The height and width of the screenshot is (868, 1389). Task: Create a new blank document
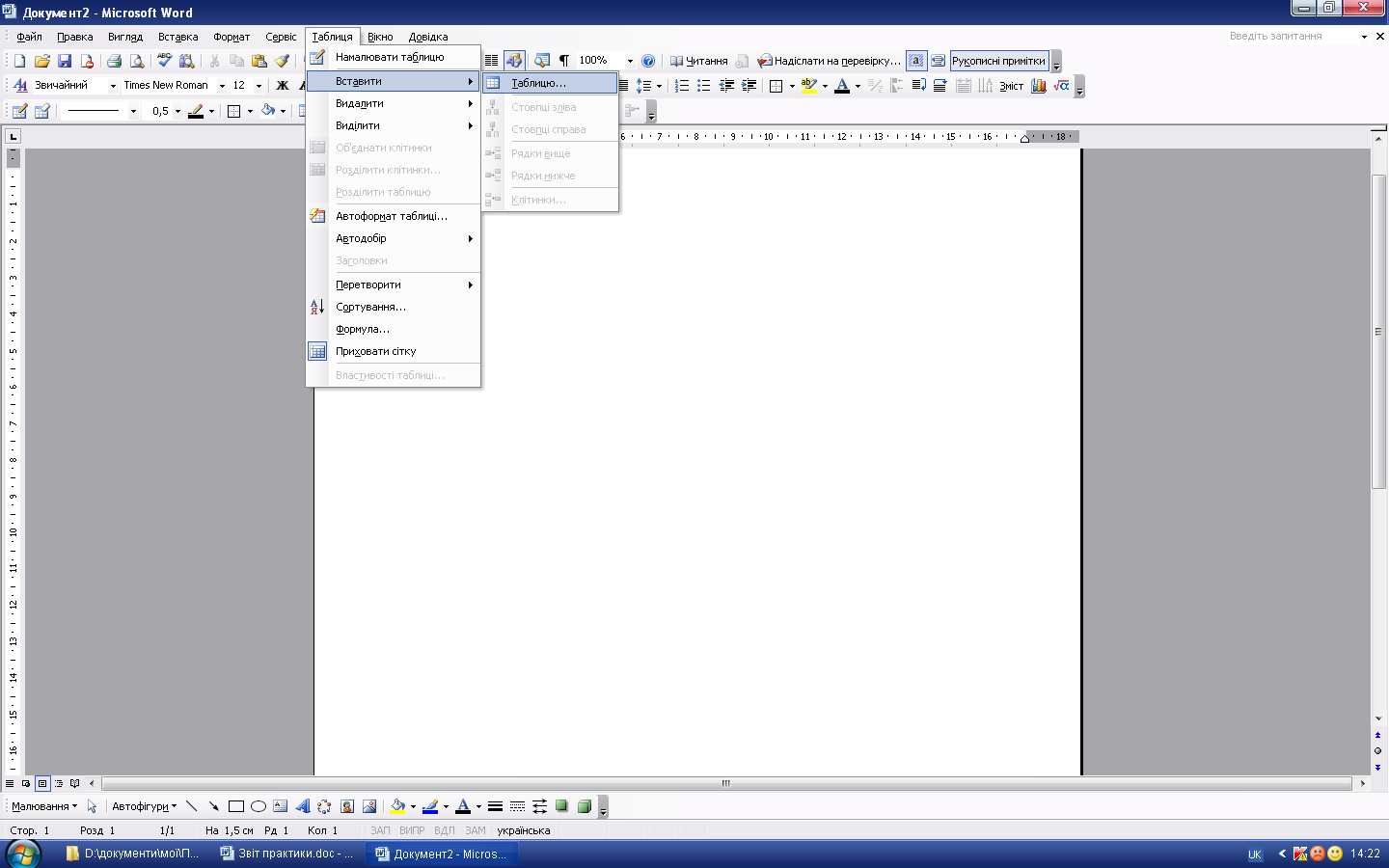19,61
